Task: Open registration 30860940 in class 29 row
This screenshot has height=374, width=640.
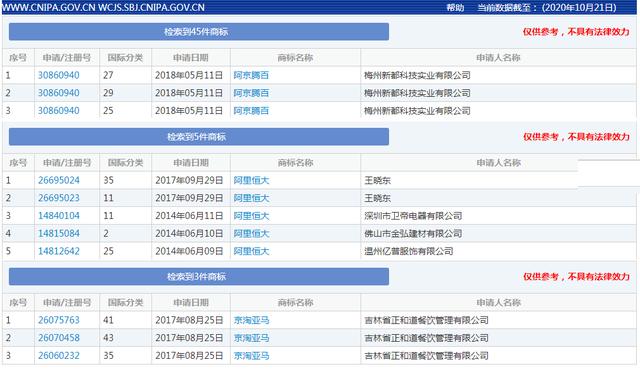Action: tap(59, 93)
